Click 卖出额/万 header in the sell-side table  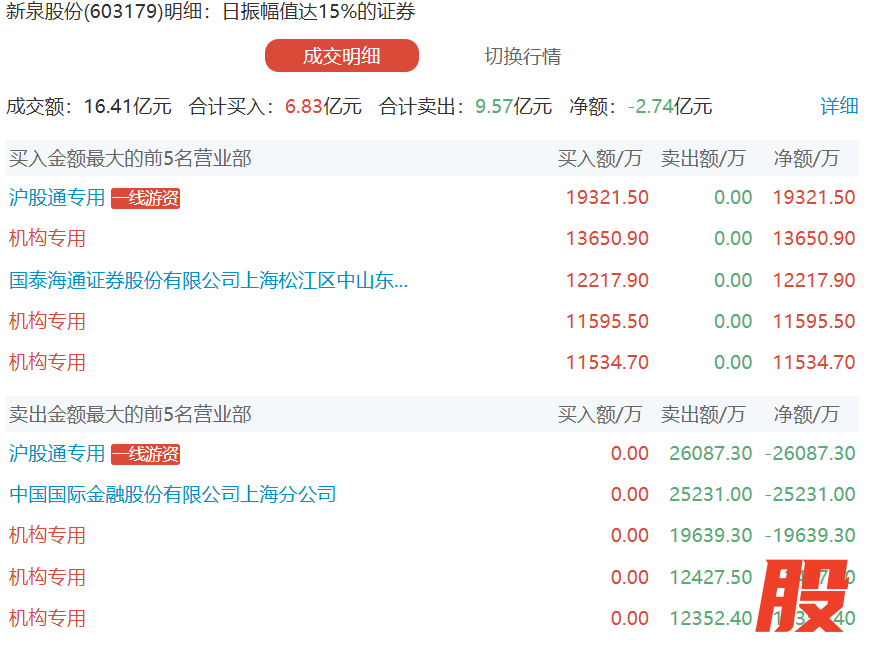(x=703, y=414)
